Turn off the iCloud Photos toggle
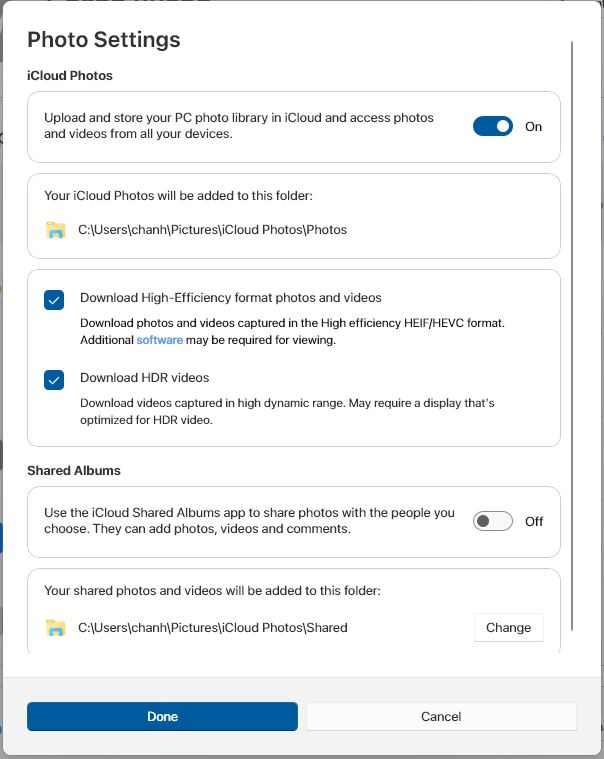This screenshot has height=759, width=604. tap(492, 126)
